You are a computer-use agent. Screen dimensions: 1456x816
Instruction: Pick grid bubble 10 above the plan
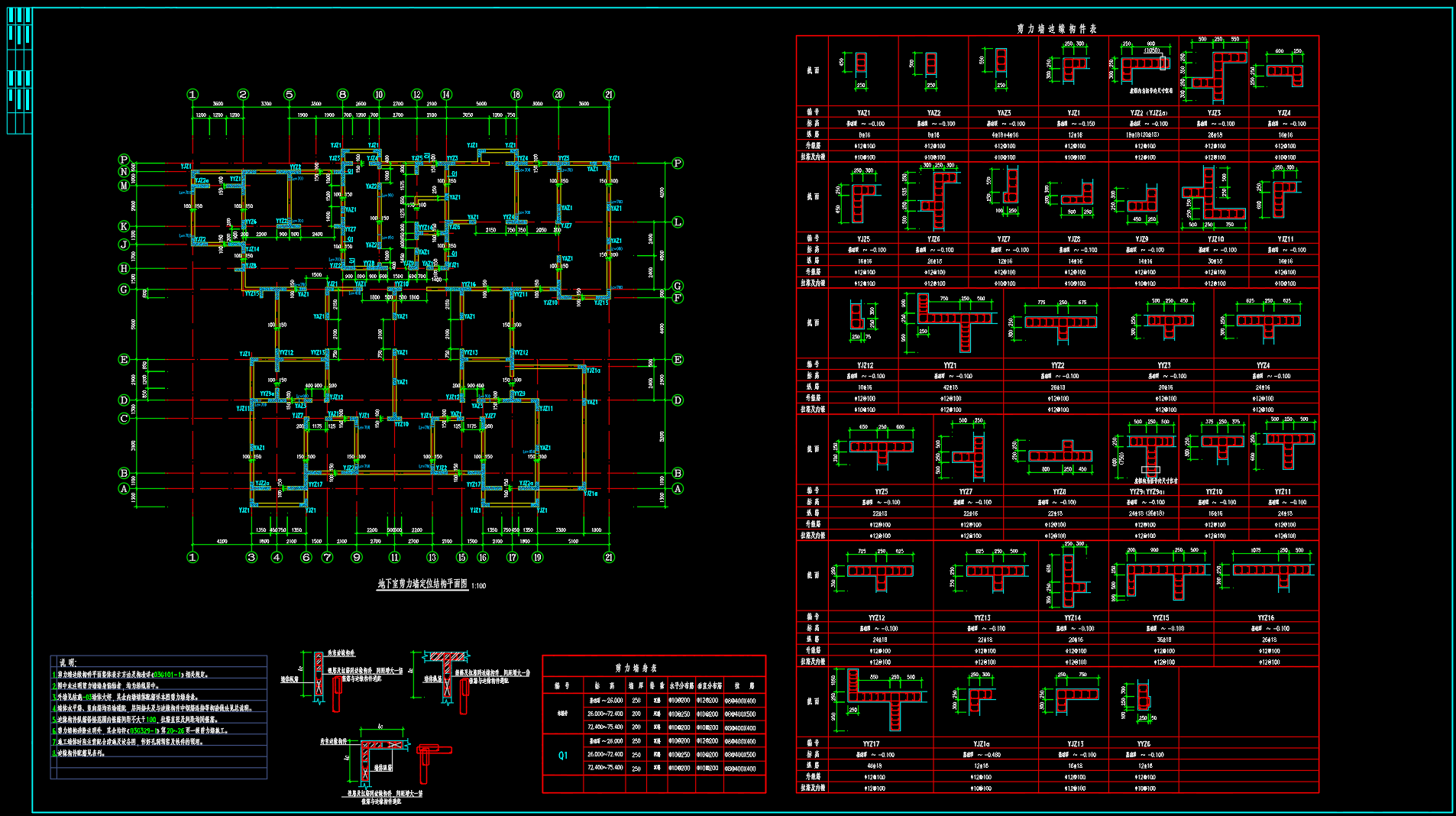(x=379, y=95)
